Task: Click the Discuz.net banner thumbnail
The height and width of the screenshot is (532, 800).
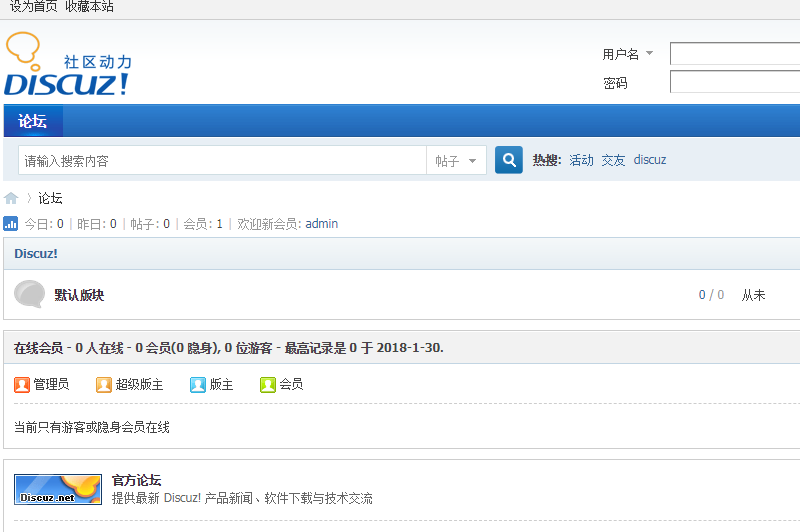Action: (58, 489)
